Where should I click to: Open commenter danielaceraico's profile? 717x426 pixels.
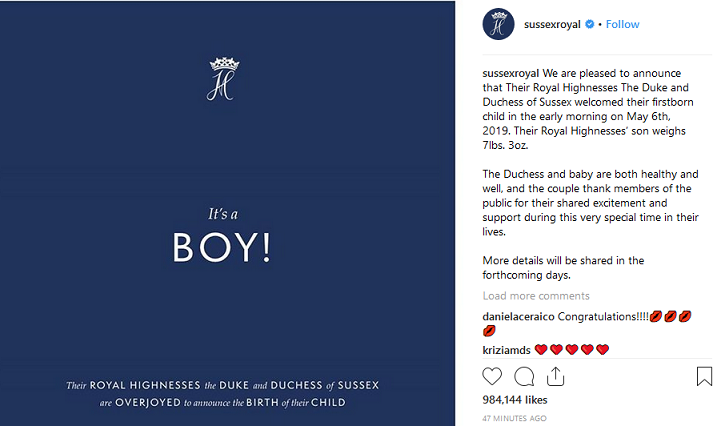518,316
